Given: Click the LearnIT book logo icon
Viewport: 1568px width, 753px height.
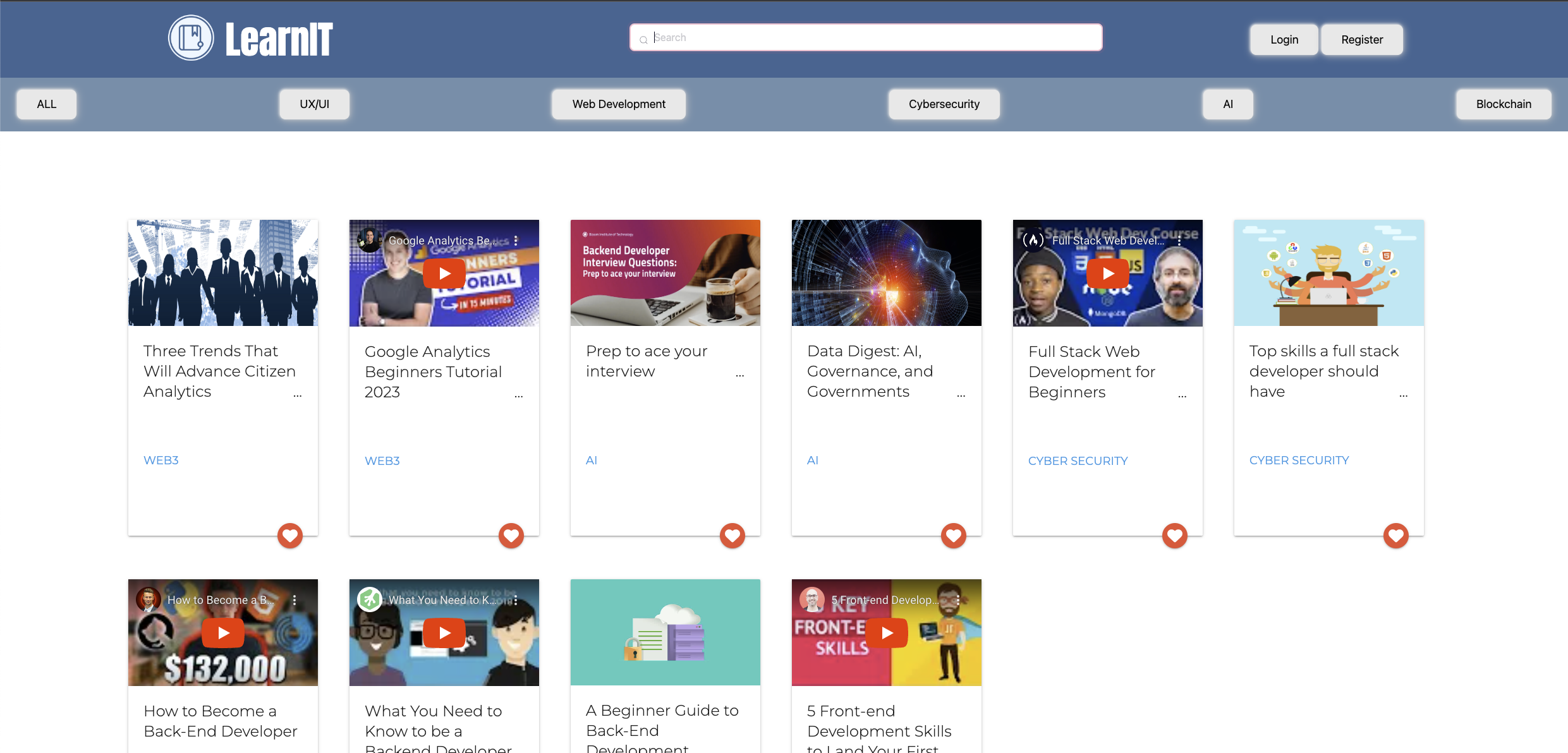Looking at the screenshot, I should click(191, 39).
